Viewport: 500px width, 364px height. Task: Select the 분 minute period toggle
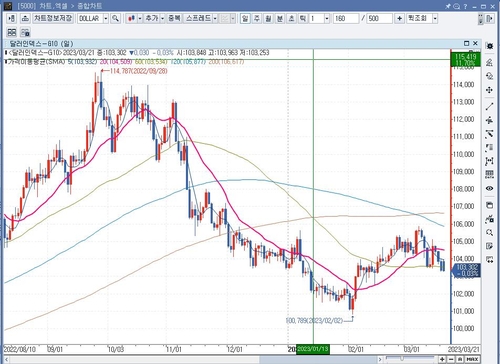(280, 18)
